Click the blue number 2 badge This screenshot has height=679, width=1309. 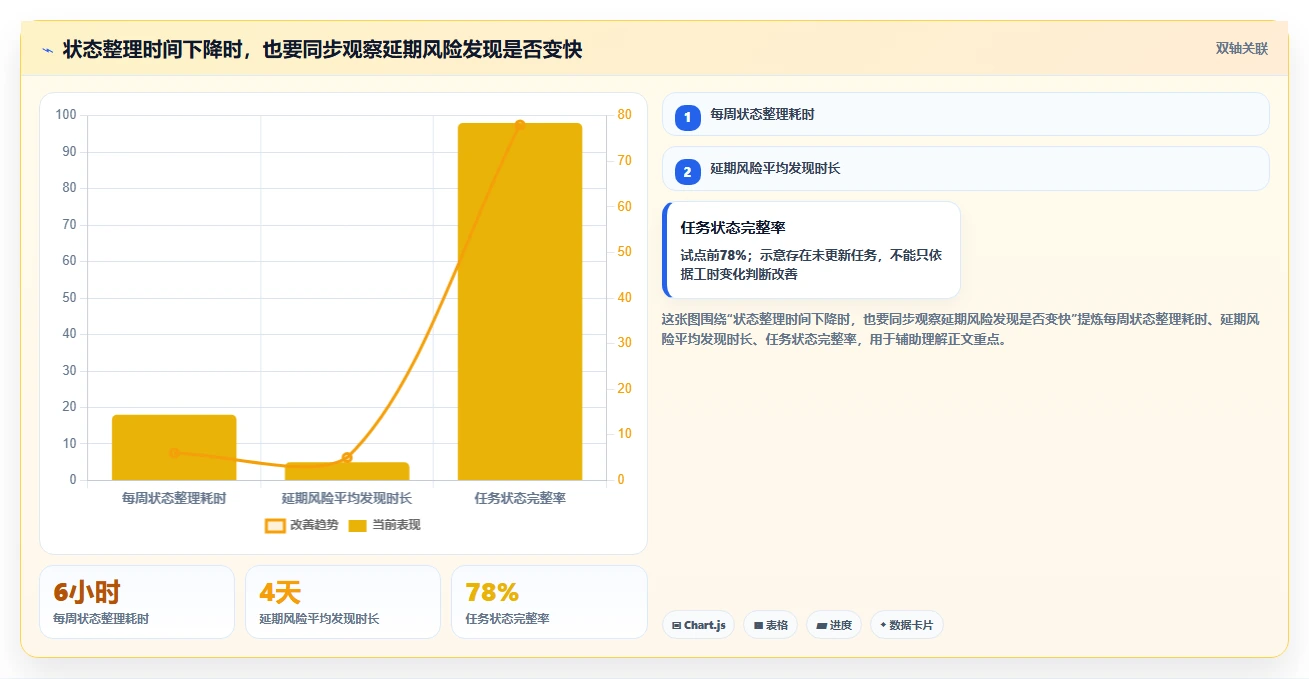coord(687,172)
